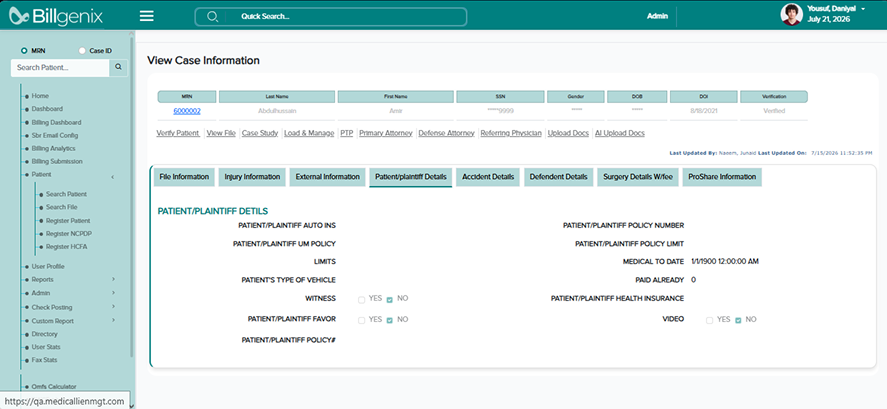Click the AI Upload Docs link

tap(619, 134)
